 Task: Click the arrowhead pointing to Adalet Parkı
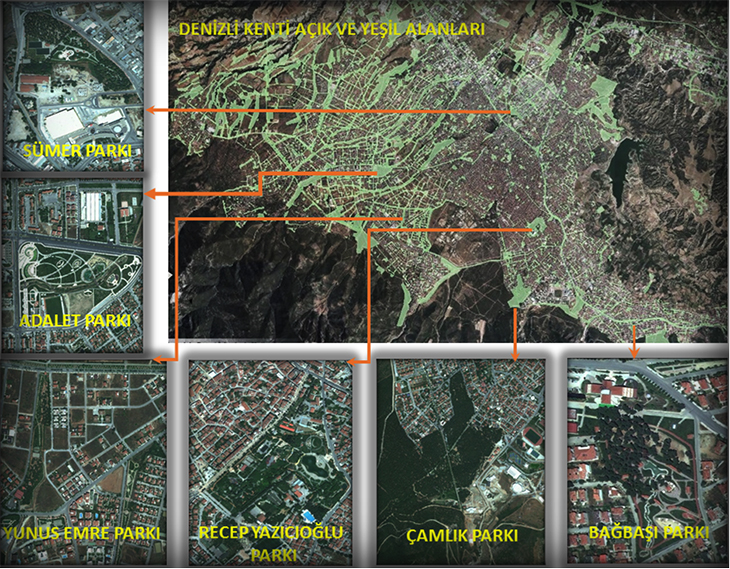[x=151, y=194]
